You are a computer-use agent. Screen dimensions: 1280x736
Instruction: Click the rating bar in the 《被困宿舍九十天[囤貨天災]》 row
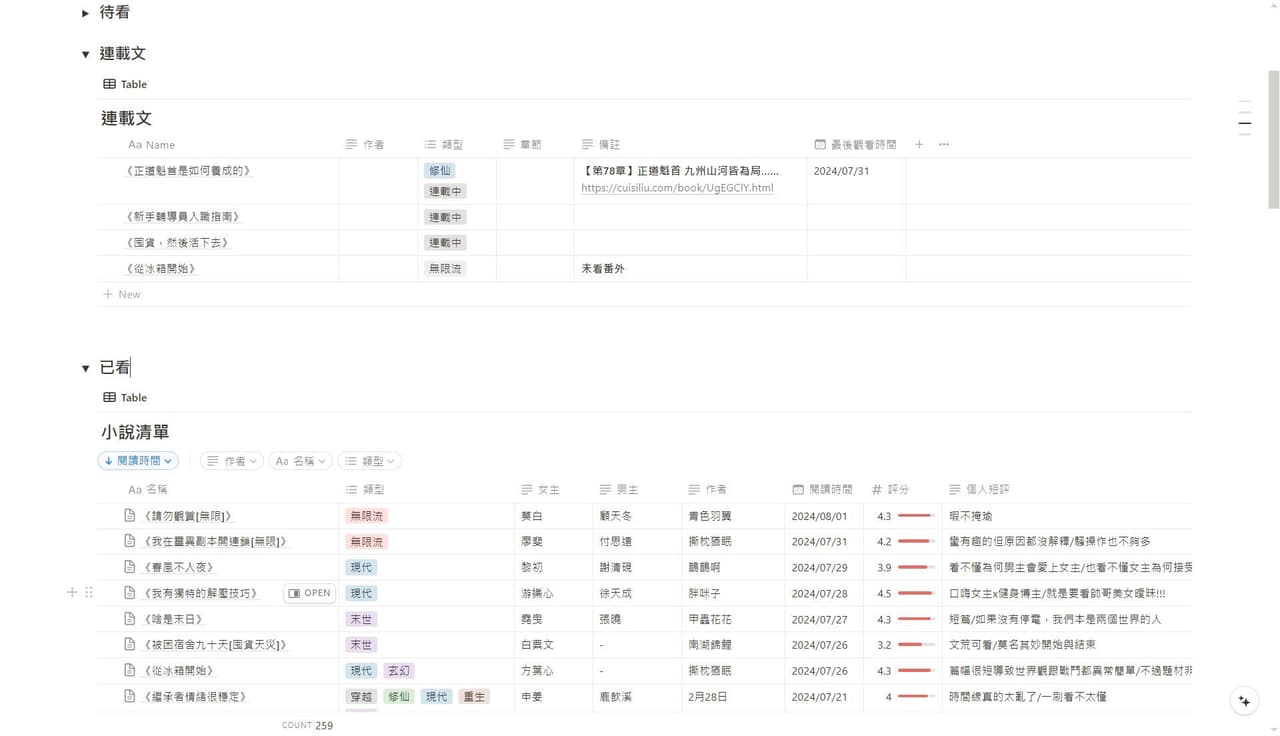tap(916, 645)
